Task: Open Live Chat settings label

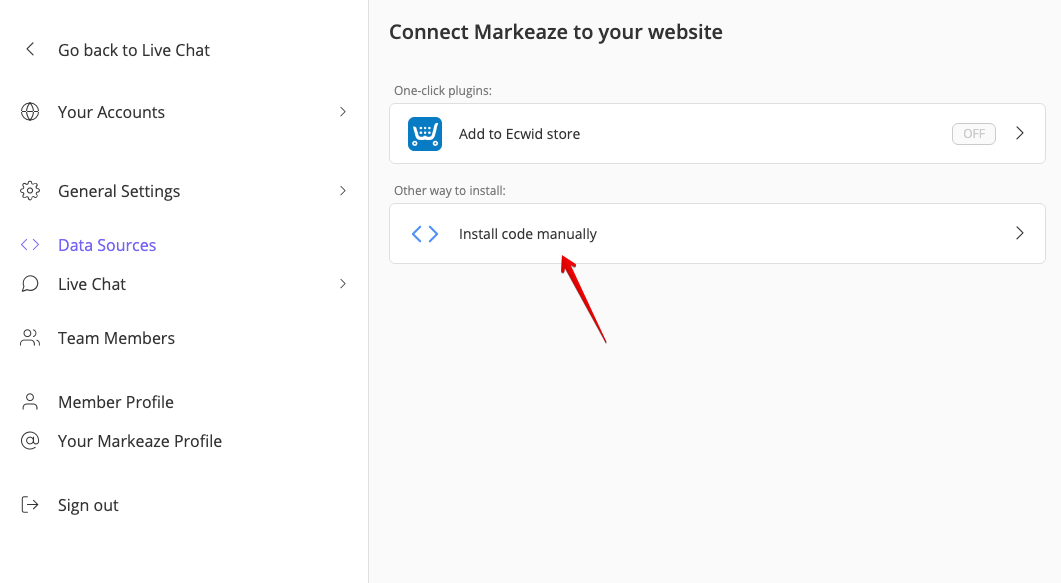Action: (x=92, y=284)
